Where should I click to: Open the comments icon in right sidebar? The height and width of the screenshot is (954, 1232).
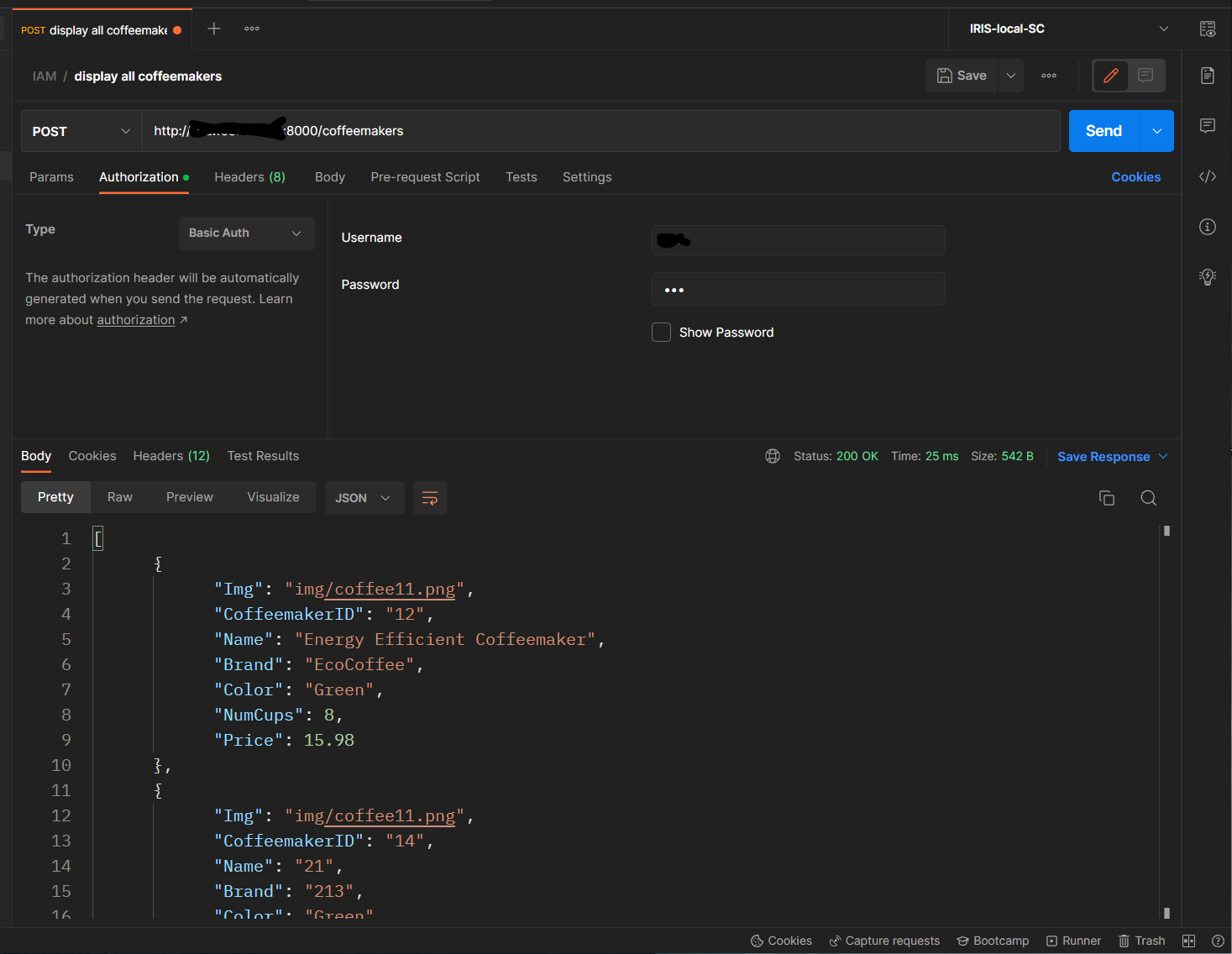(x=1207, y=126)
